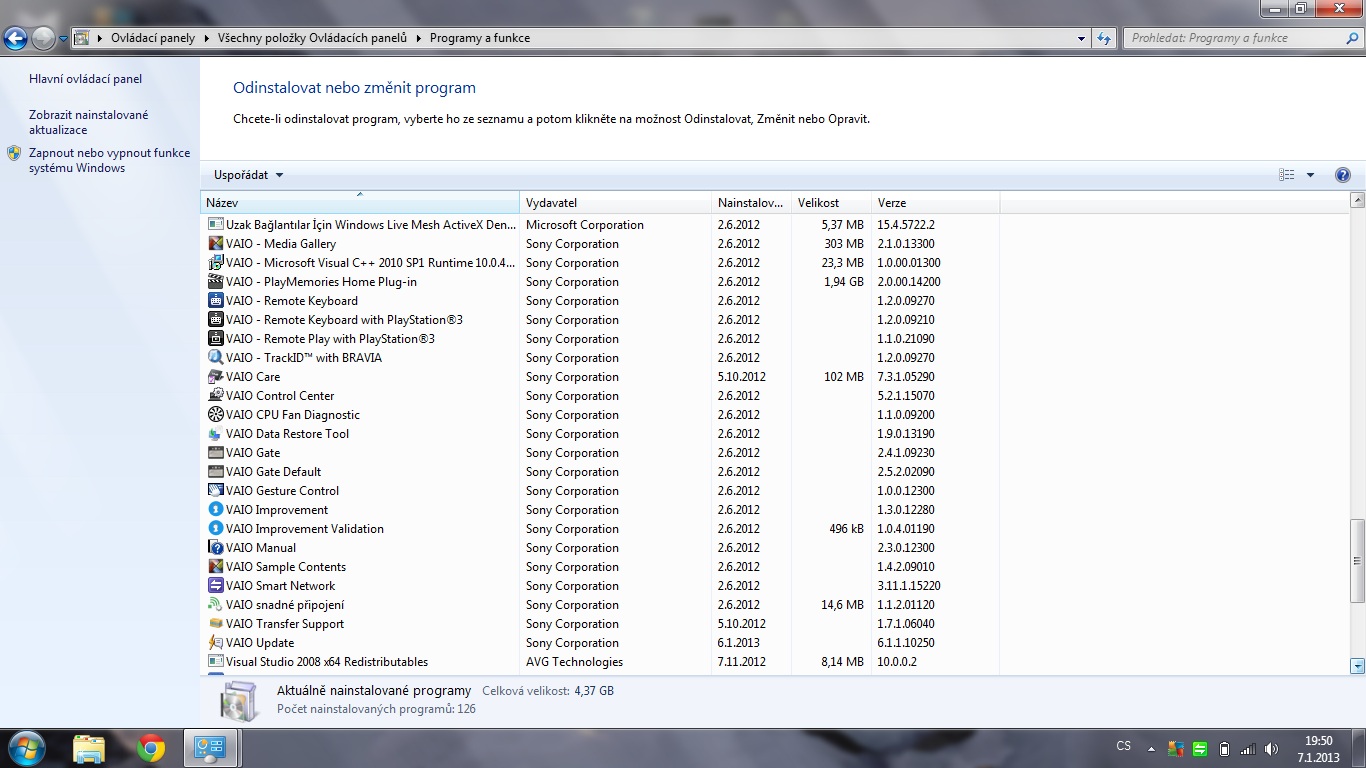Click the version cell 15.4.5722.2
Image resolution: width=1366 pixels, height=768 pixels.
click(x=906, y=225)
